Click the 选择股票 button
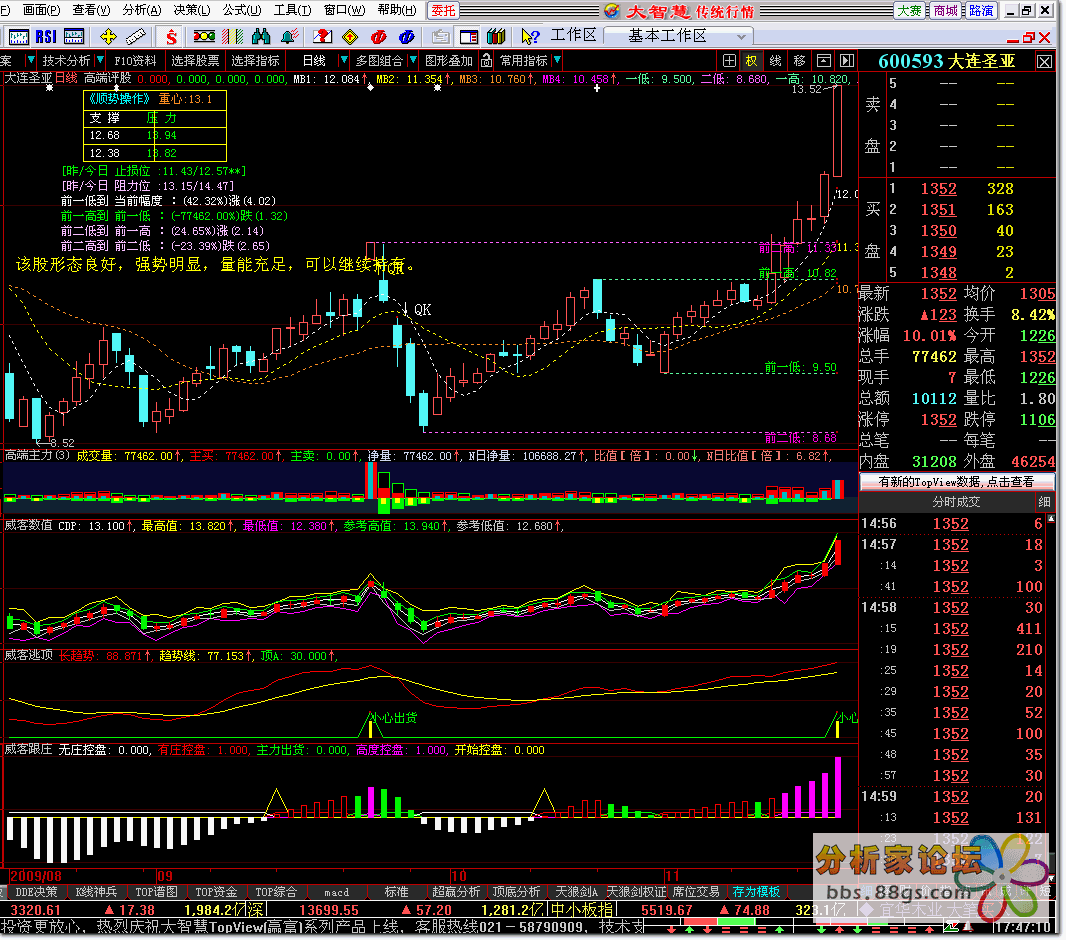 [195, 60]
